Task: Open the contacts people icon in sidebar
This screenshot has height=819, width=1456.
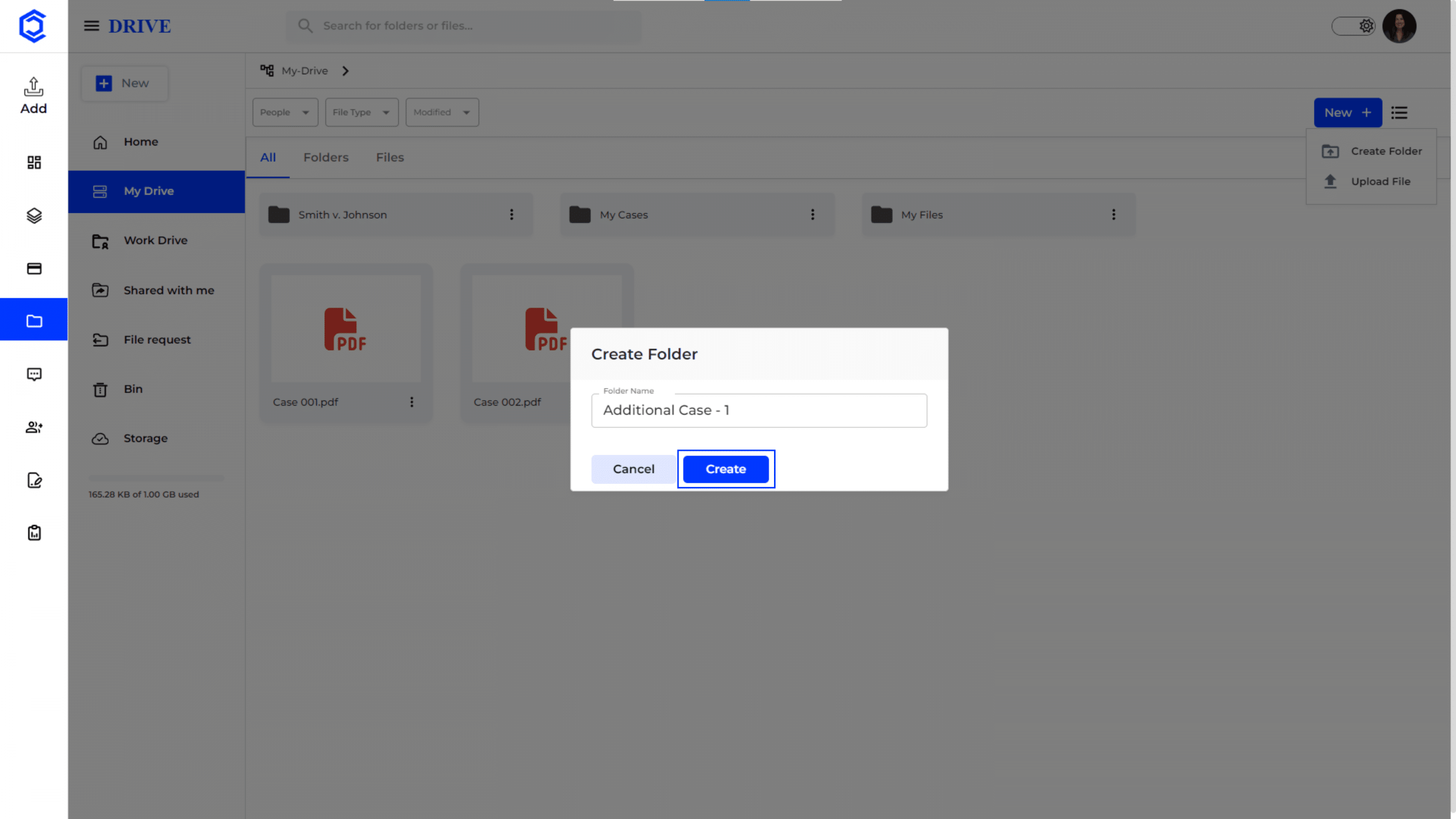Action: tap(34, 427)
